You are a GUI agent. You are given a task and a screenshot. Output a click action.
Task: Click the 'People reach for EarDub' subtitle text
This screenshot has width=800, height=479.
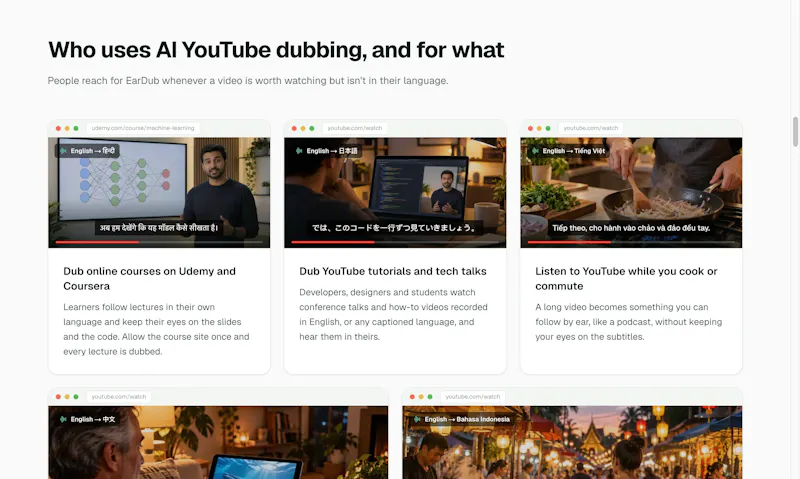tap(248, 81)
